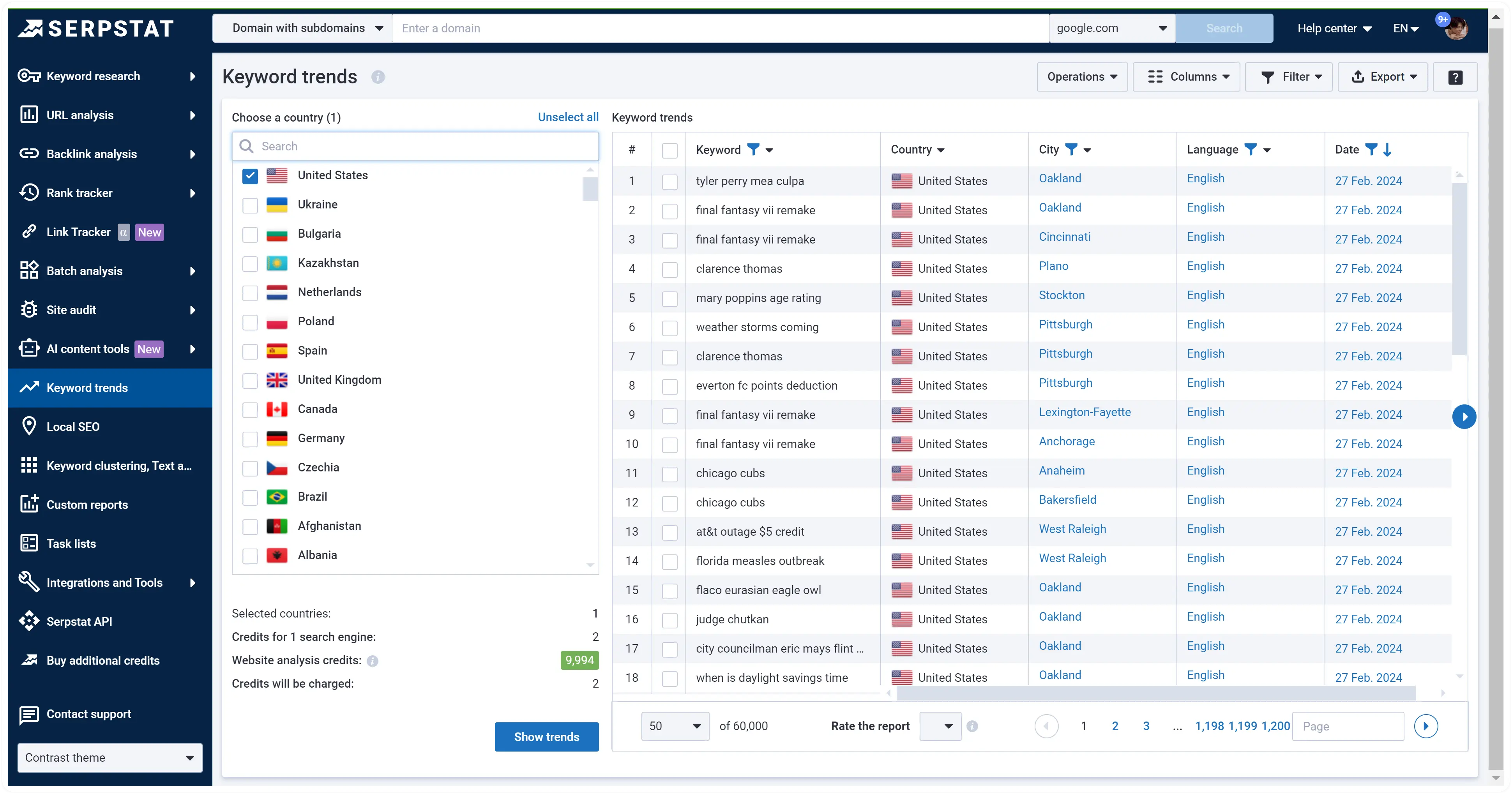1512x794 pixels.
Task: Select the 'tyler perry mea culpa' row checkbox
Action: click(x=670, y=181)
